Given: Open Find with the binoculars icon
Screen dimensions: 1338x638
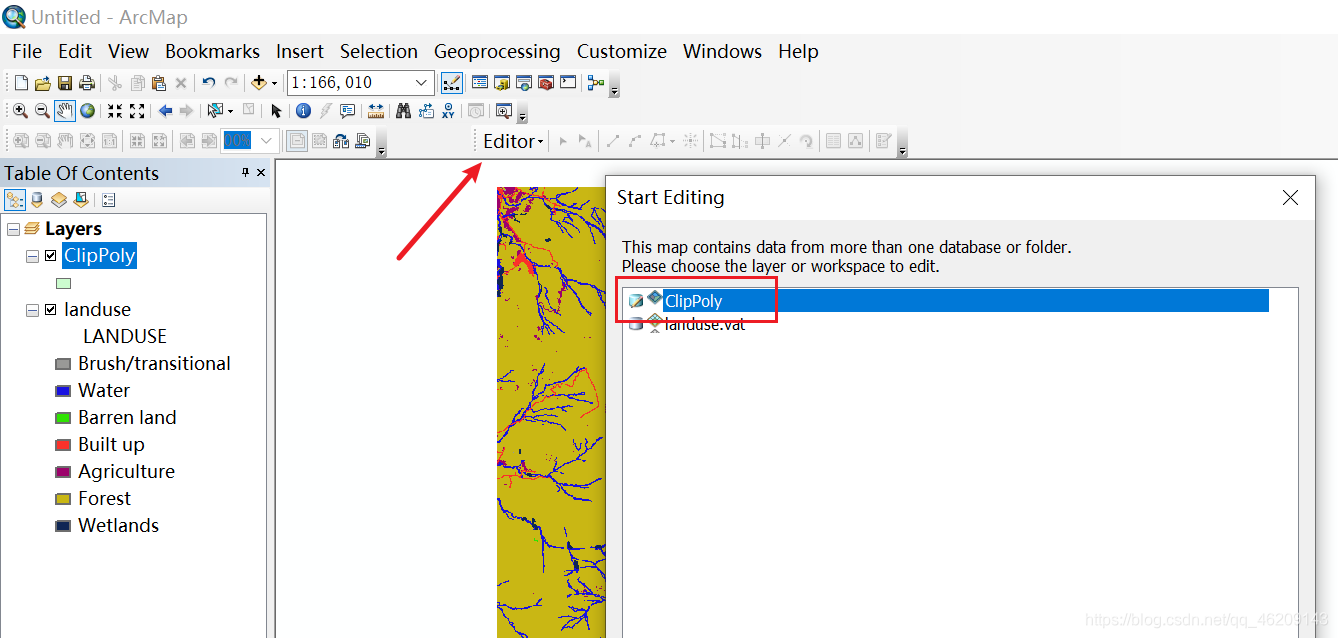Looking at the screenshot, I should point(404,111).
